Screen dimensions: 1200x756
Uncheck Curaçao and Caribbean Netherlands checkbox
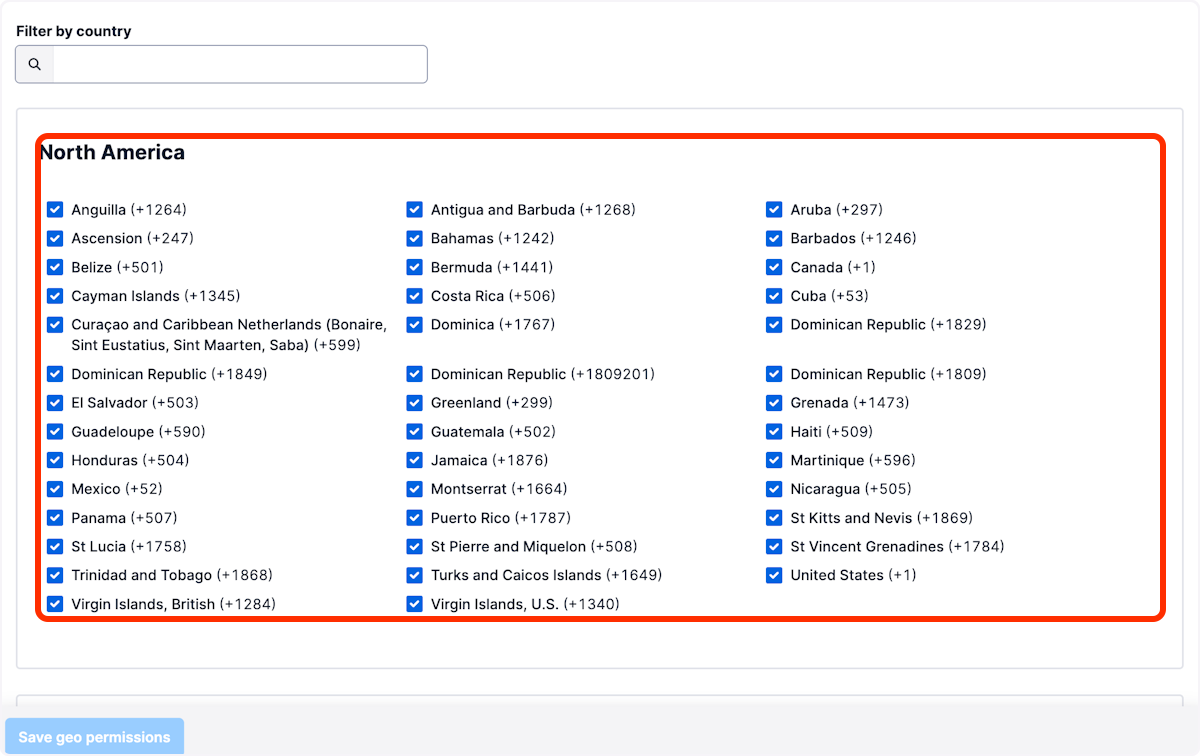(55, 325)
